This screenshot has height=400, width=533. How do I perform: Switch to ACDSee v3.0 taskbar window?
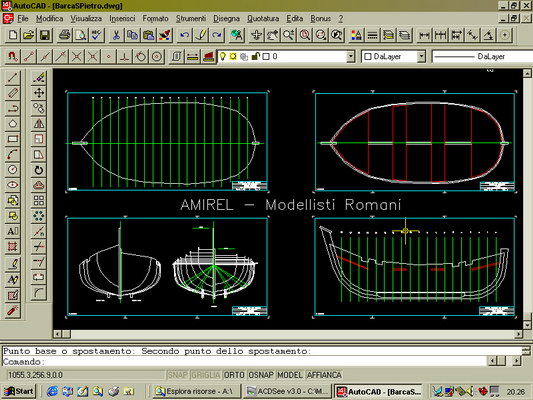(x=288, y=391)
